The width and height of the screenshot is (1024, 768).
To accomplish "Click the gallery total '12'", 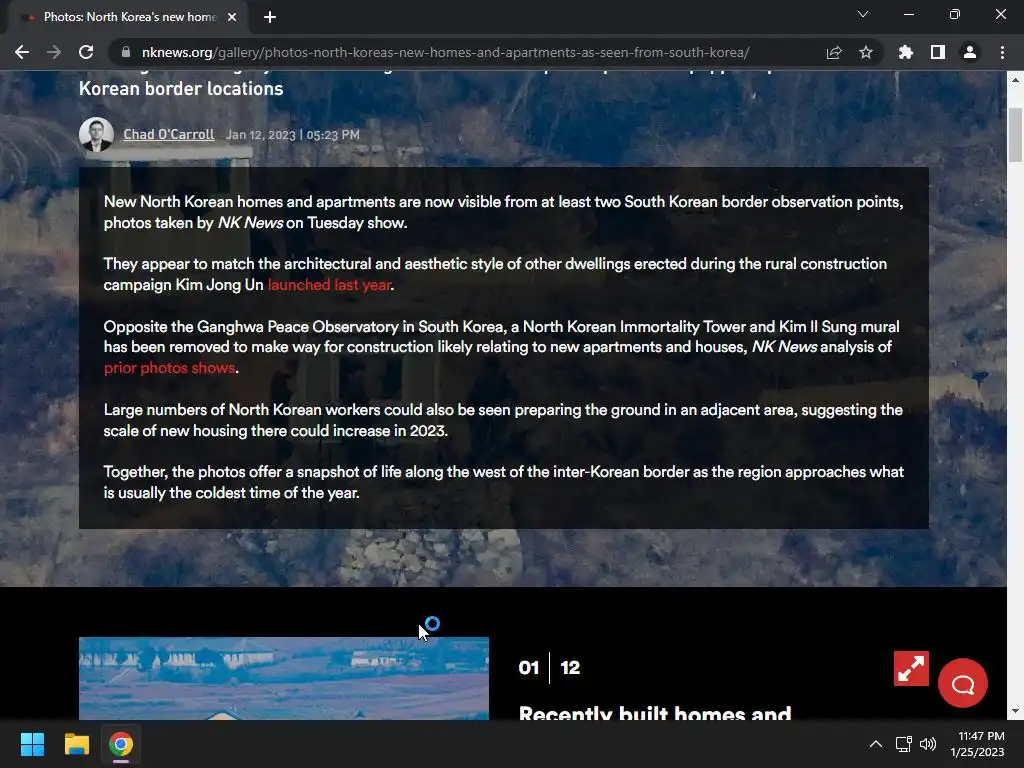I will pos(570,667).
